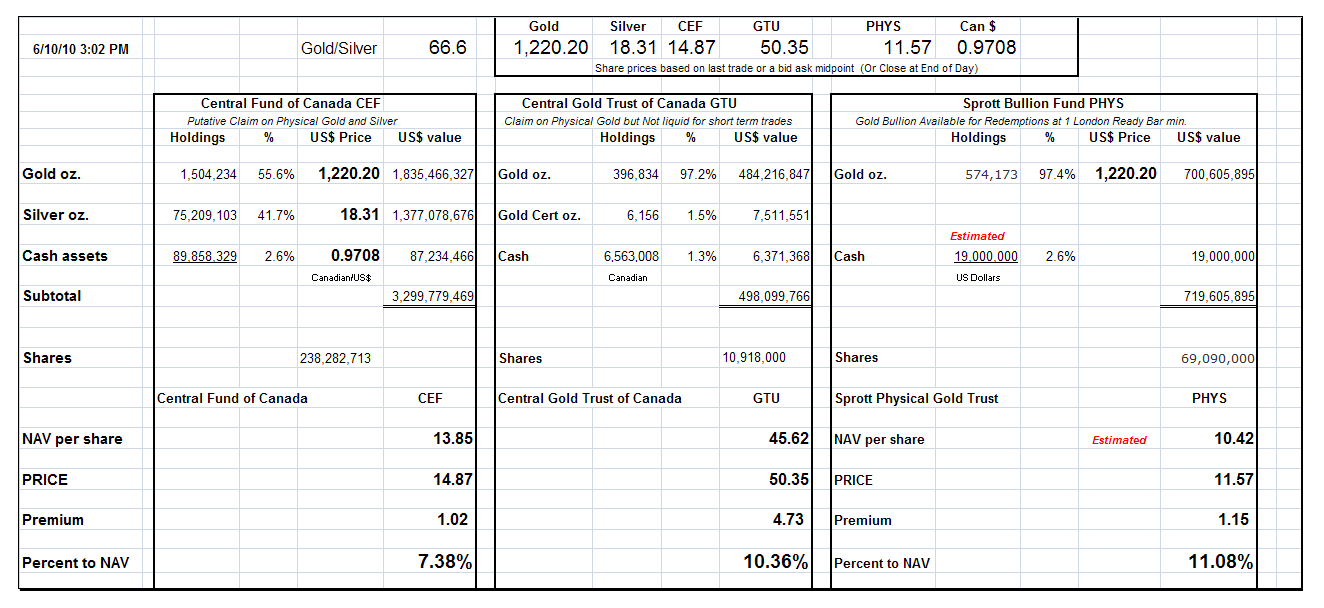Select GTU gold cert value 7,511,551

(782, 215)
